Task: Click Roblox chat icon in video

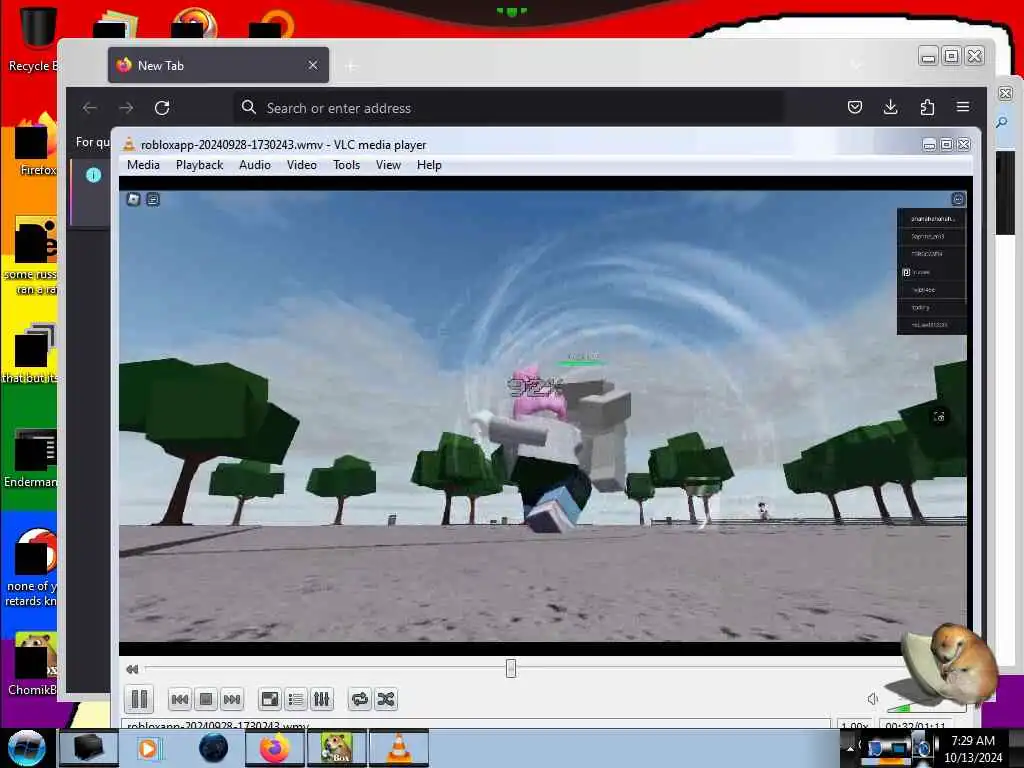Action: (x=153, y=199)
